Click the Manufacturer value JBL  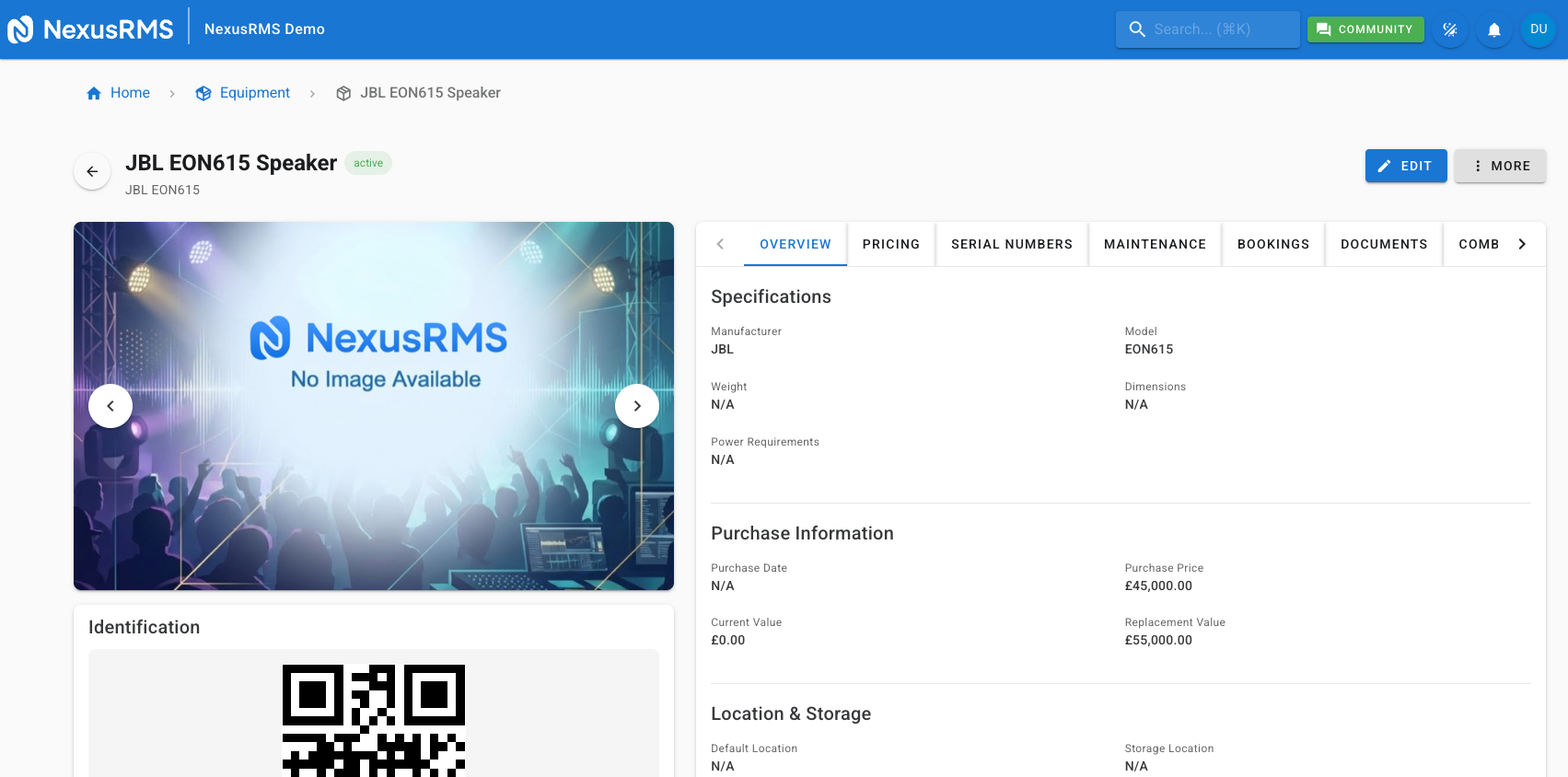[x=722, y=349]
